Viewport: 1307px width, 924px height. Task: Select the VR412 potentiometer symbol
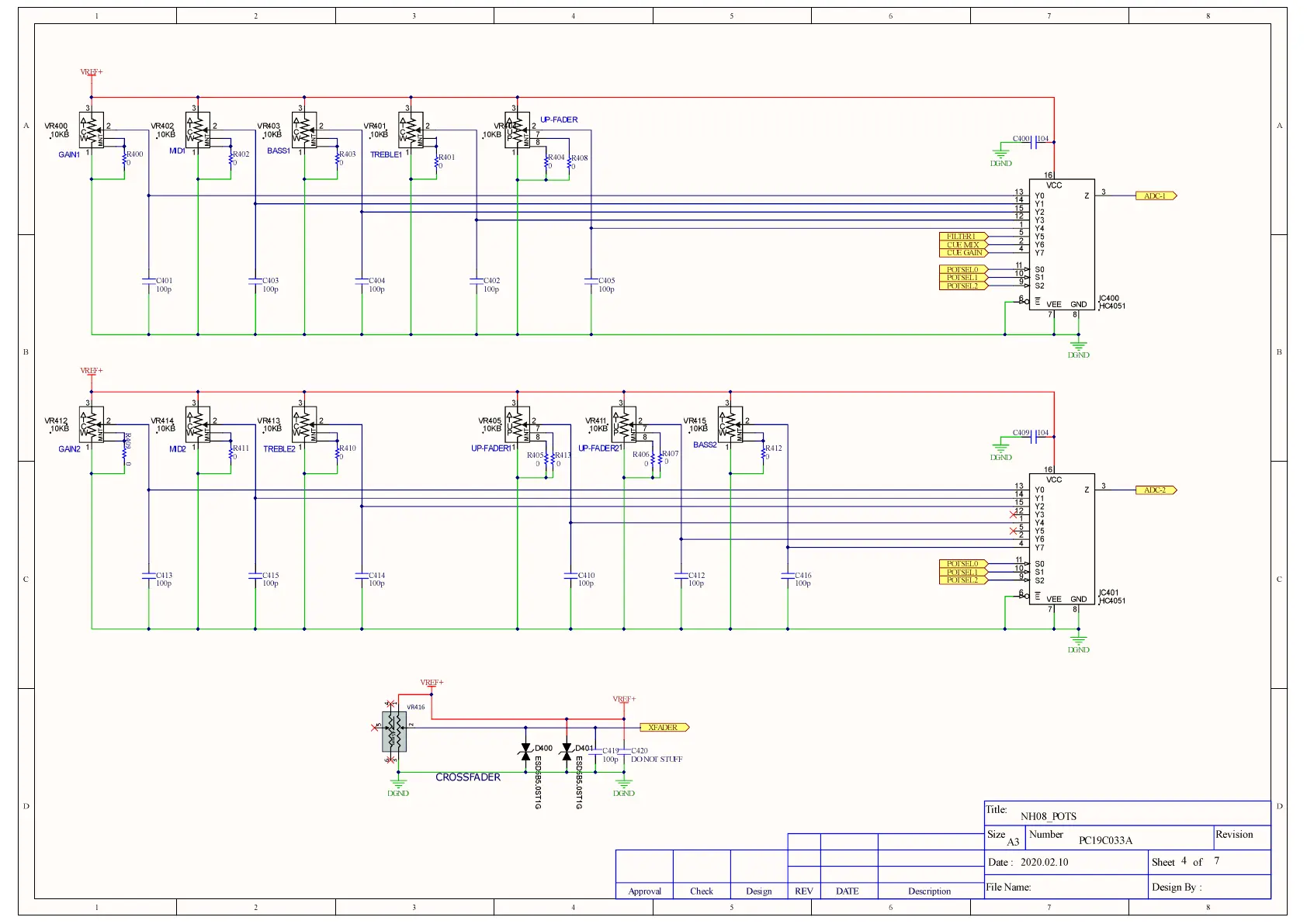coord(92,424)
